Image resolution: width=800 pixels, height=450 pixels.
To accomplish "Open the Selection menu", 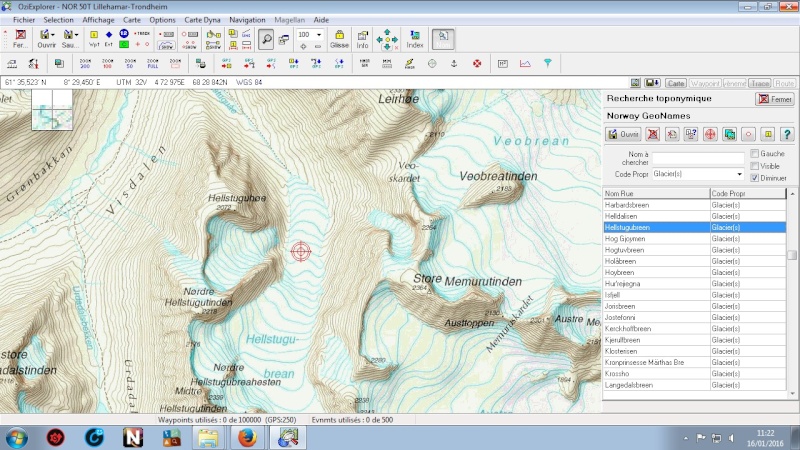I will coord(58,20).
